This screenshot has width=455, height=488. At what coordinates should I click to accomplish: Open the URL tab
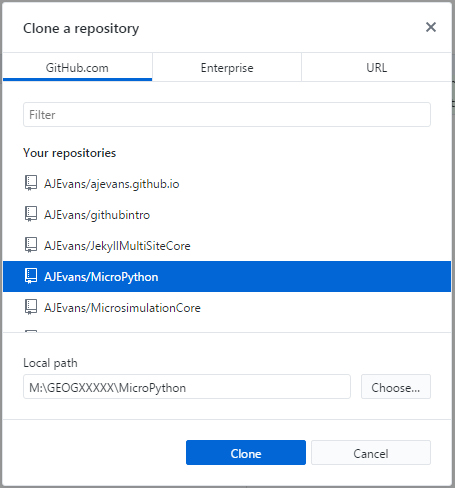[x=377, y=68]
